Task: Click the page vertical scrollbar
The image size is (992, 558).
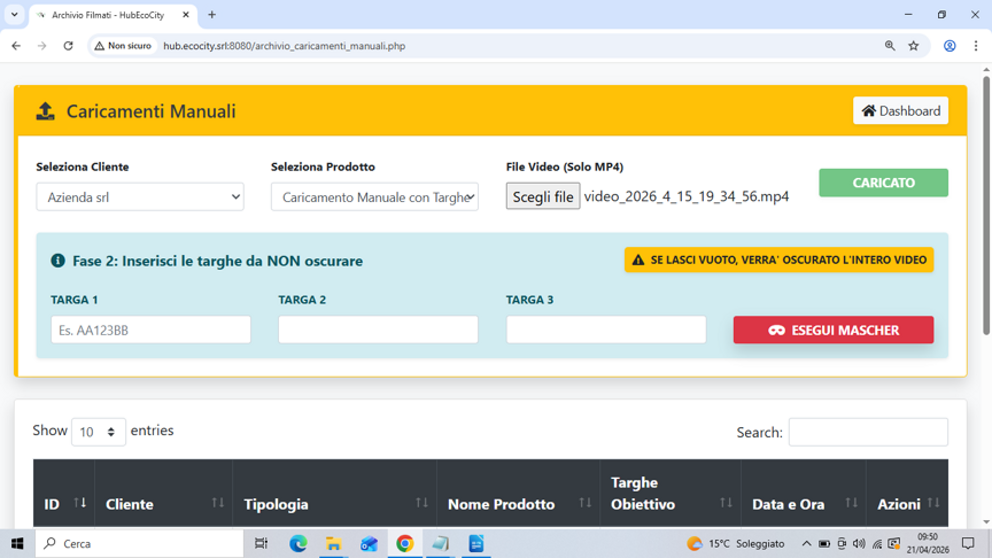Action: point(986,206)
